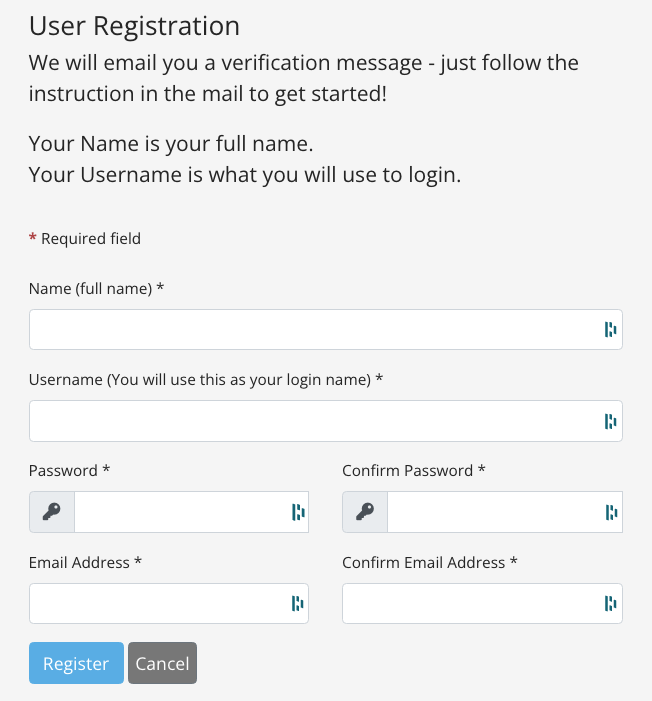Click the autofill icon in Password field
This screenshot has width=652, height=701.
pyautogui.click(x=297, y=512)
